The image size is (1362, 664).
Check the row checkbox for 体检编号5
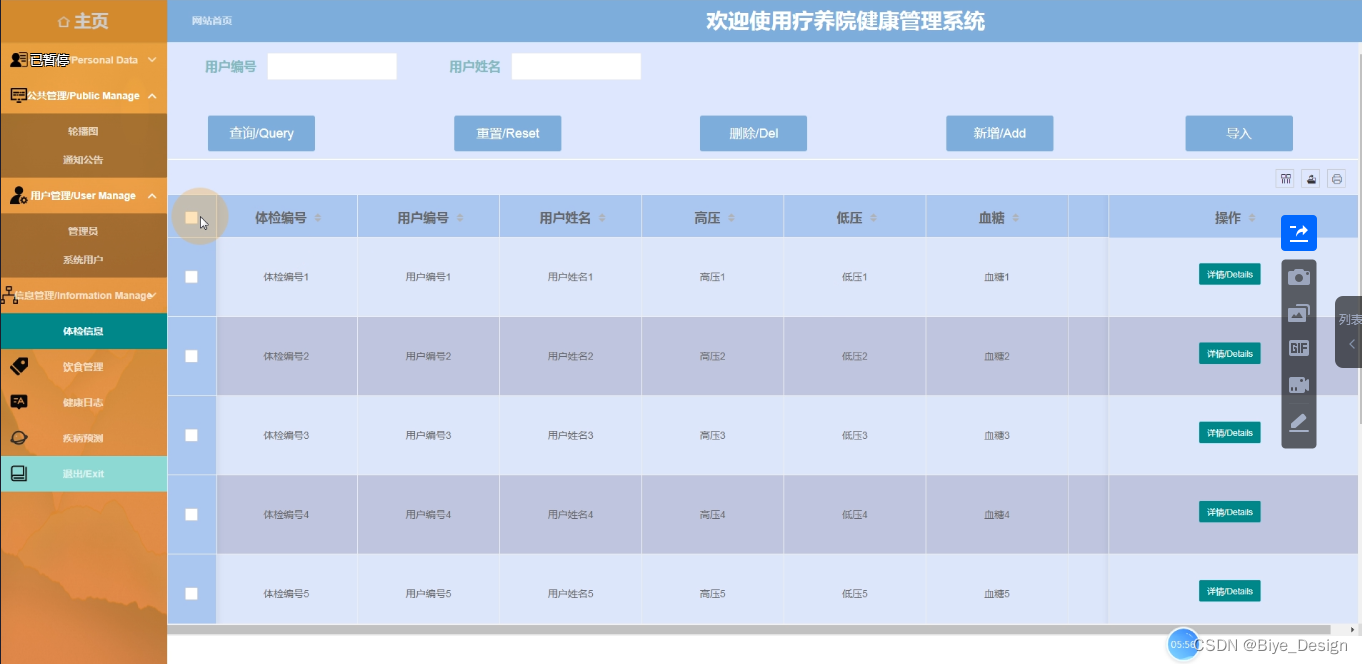(191, 593)
